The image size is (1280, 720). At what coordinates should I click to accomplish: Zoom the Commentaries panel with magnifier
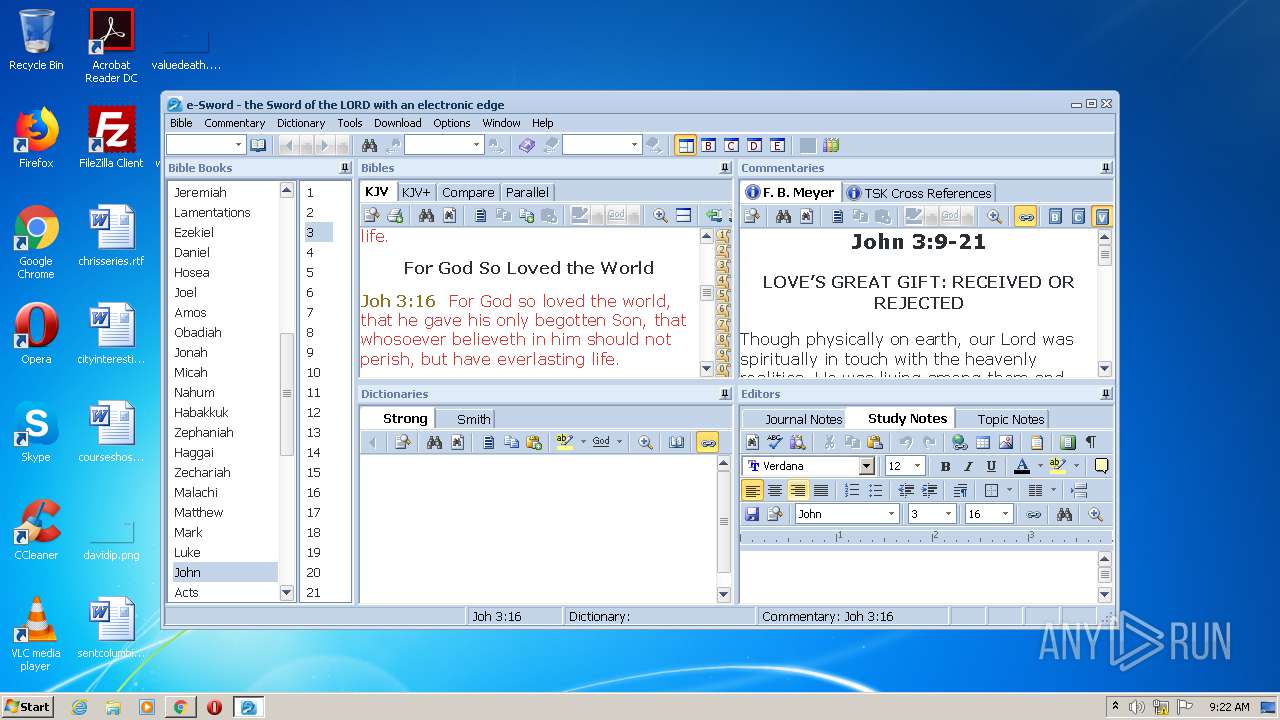pos(994,216)
